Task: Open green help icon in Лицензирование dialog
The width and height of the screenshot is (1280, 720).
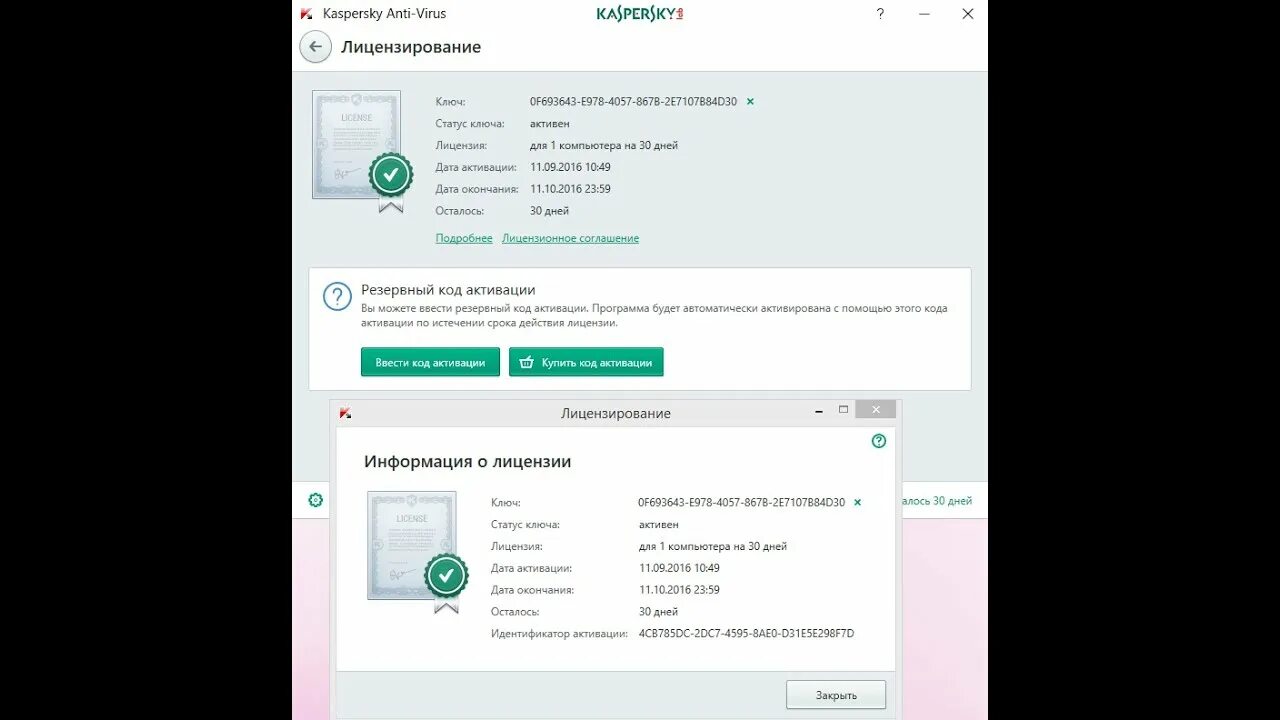Action: point(879,441)
